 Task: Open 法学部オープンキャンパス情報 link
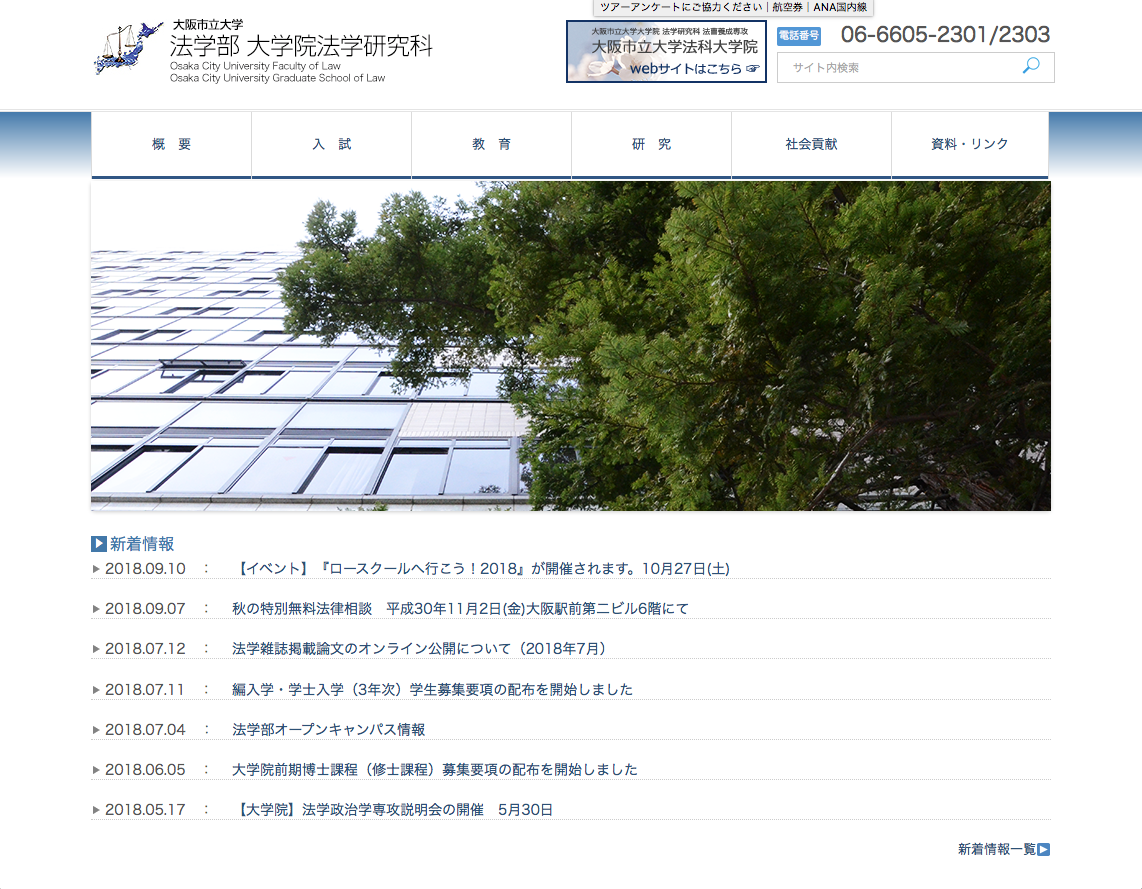328,730
